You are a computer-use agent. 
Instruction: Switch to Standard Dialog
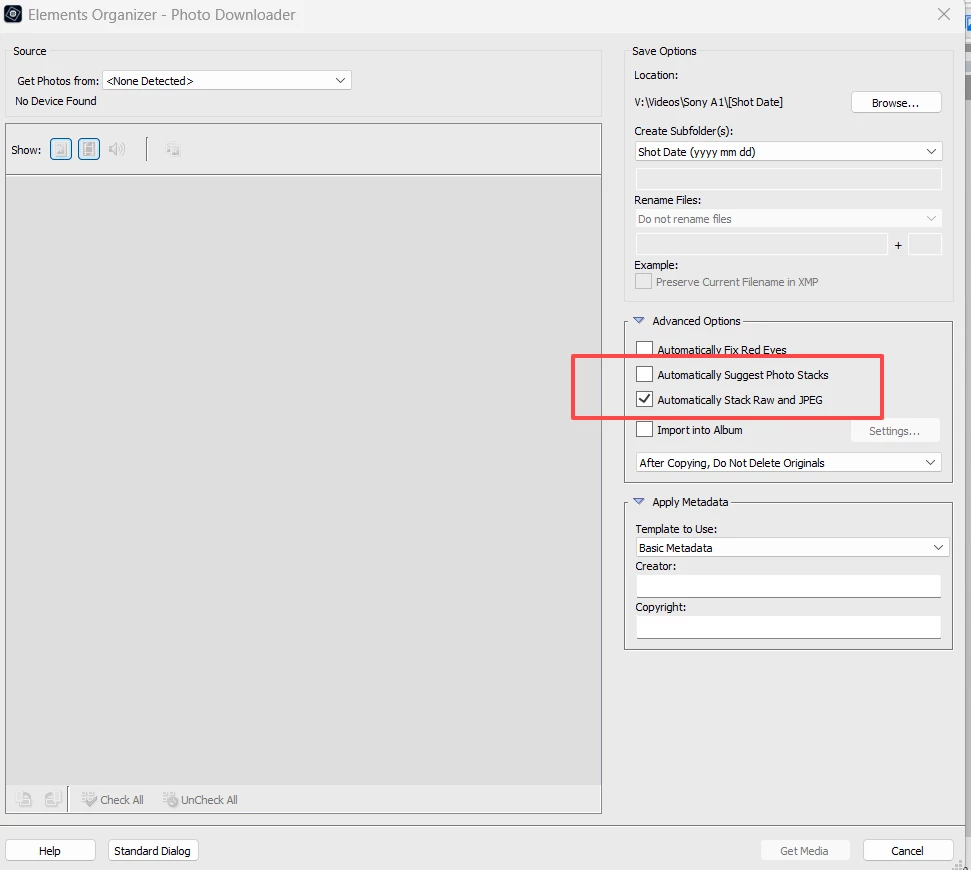click(x=153, y=851)
